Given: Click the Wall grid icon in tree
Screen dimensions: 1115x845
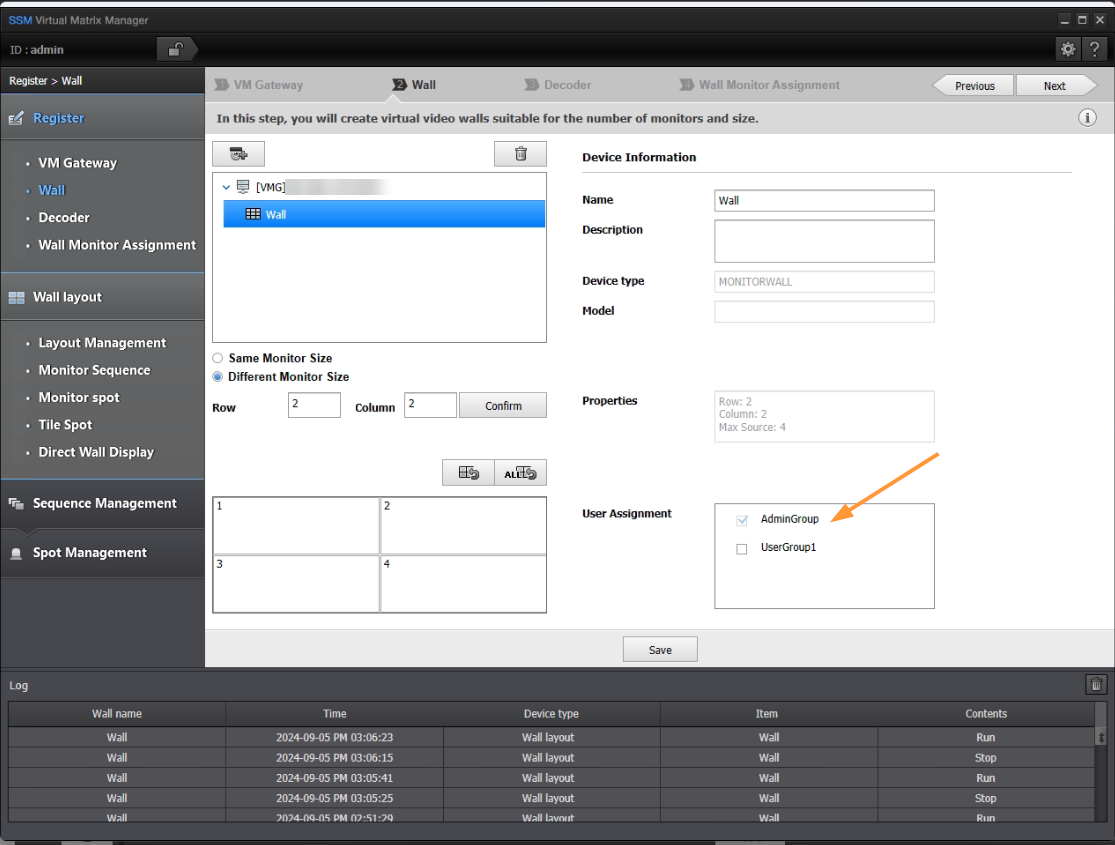Looking at the screenshot, I should click(x=253, y=214).
